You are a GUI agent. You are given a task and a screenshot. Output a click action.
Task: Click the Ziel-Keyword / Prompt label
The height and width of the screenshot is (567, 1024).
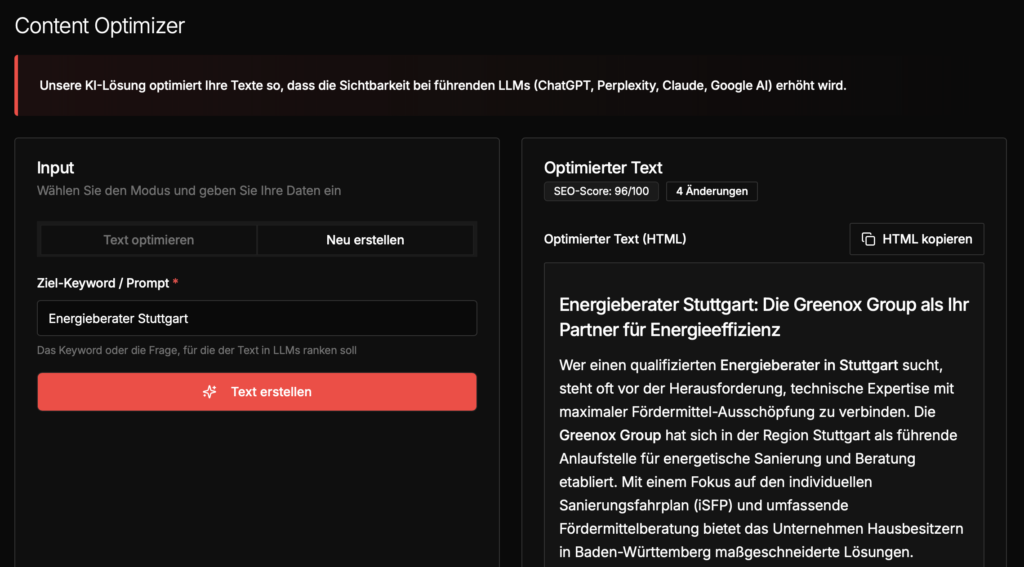(x=108, y=284)
